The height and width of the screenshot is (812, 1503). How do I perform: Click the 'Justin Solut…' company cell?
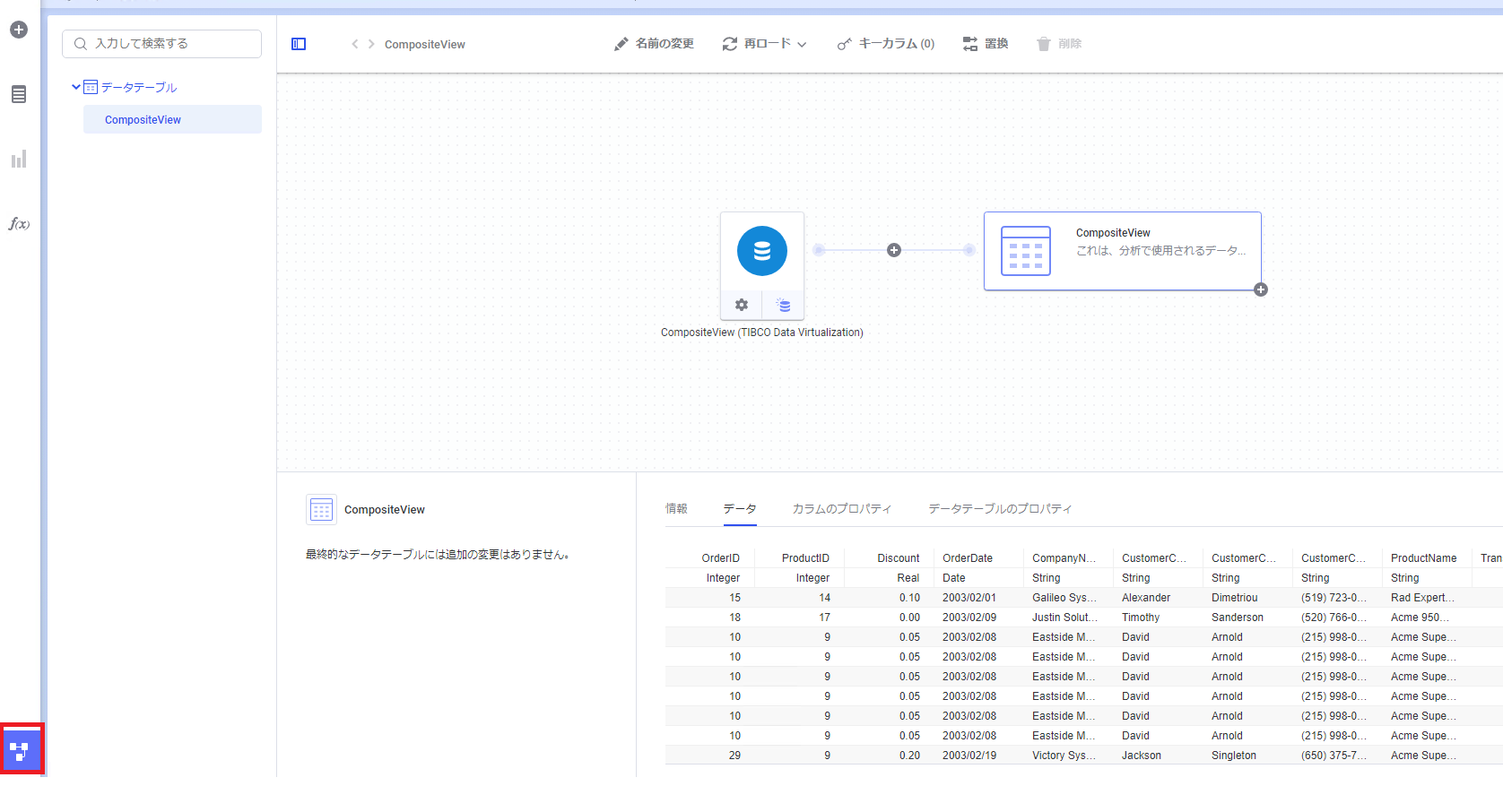(1064, 618)
